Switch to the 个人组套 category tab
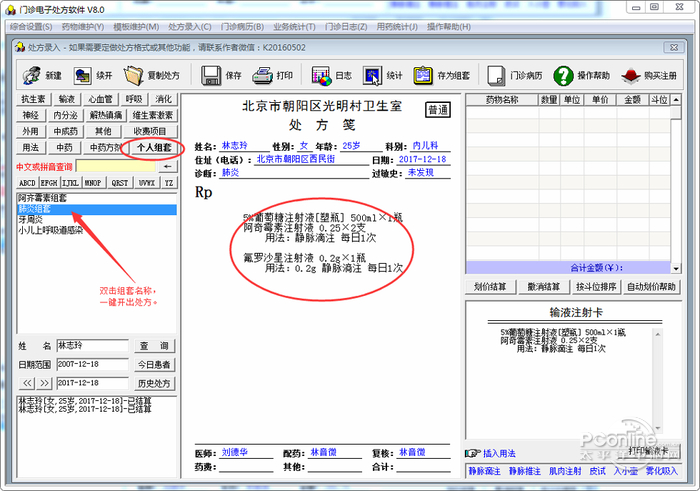 pos(154,147)
